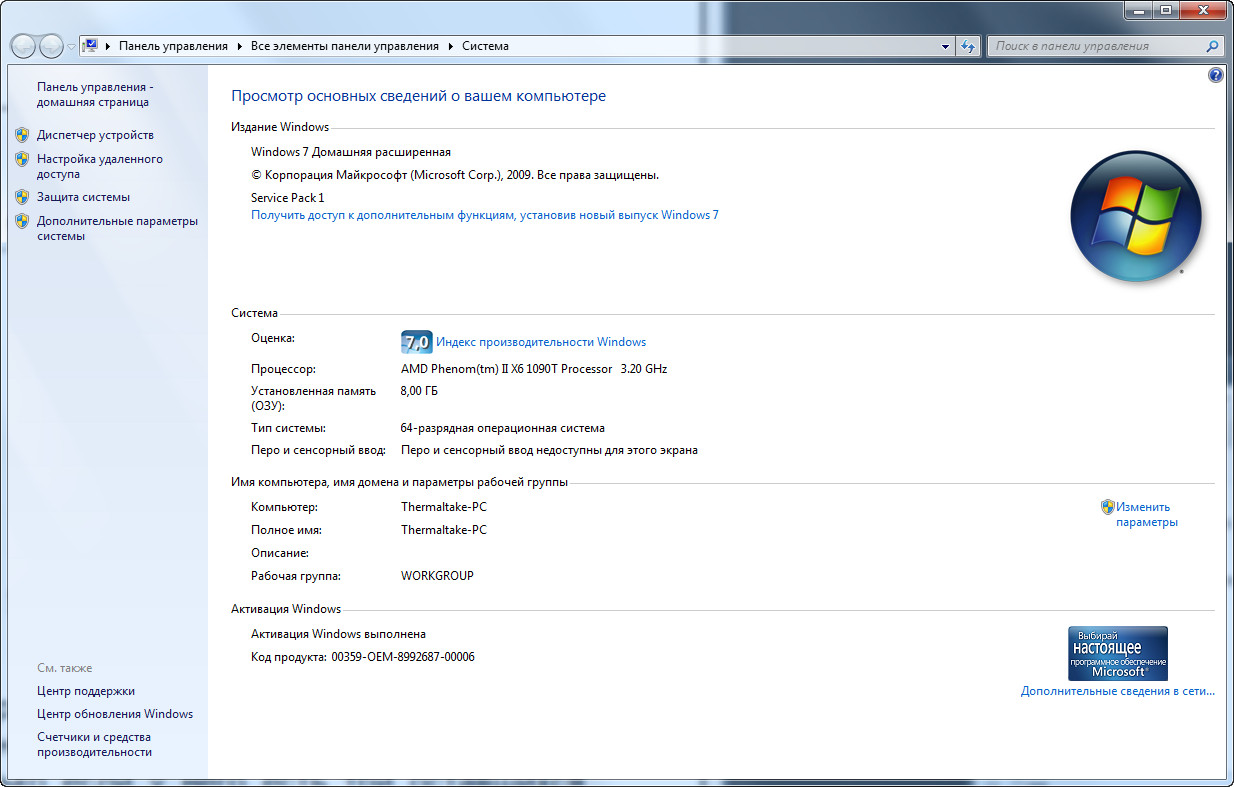Open 'Индекс производительности Windows' link

click(x=541, y=342)
